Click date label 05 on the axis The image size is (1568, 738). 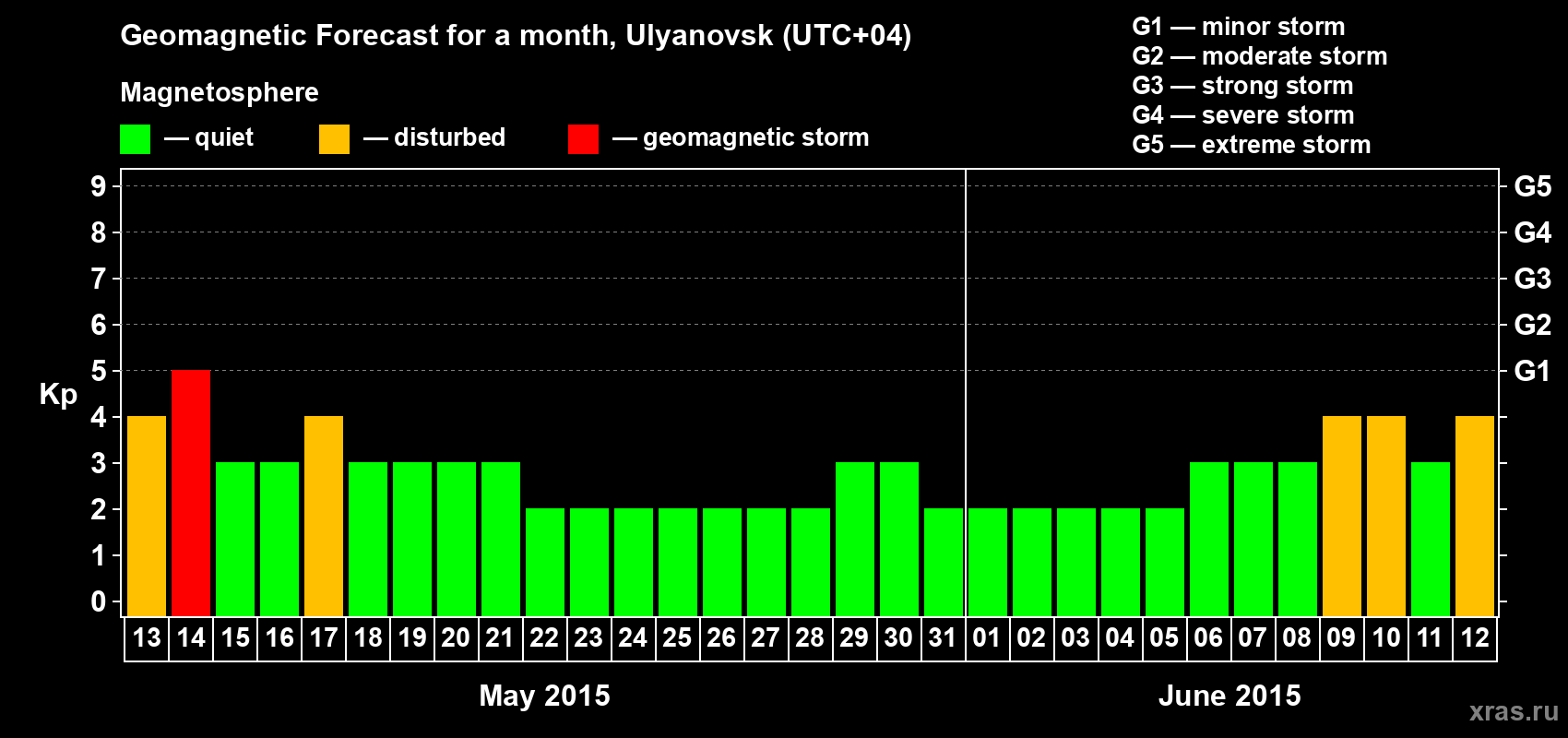click(1164, 638)
